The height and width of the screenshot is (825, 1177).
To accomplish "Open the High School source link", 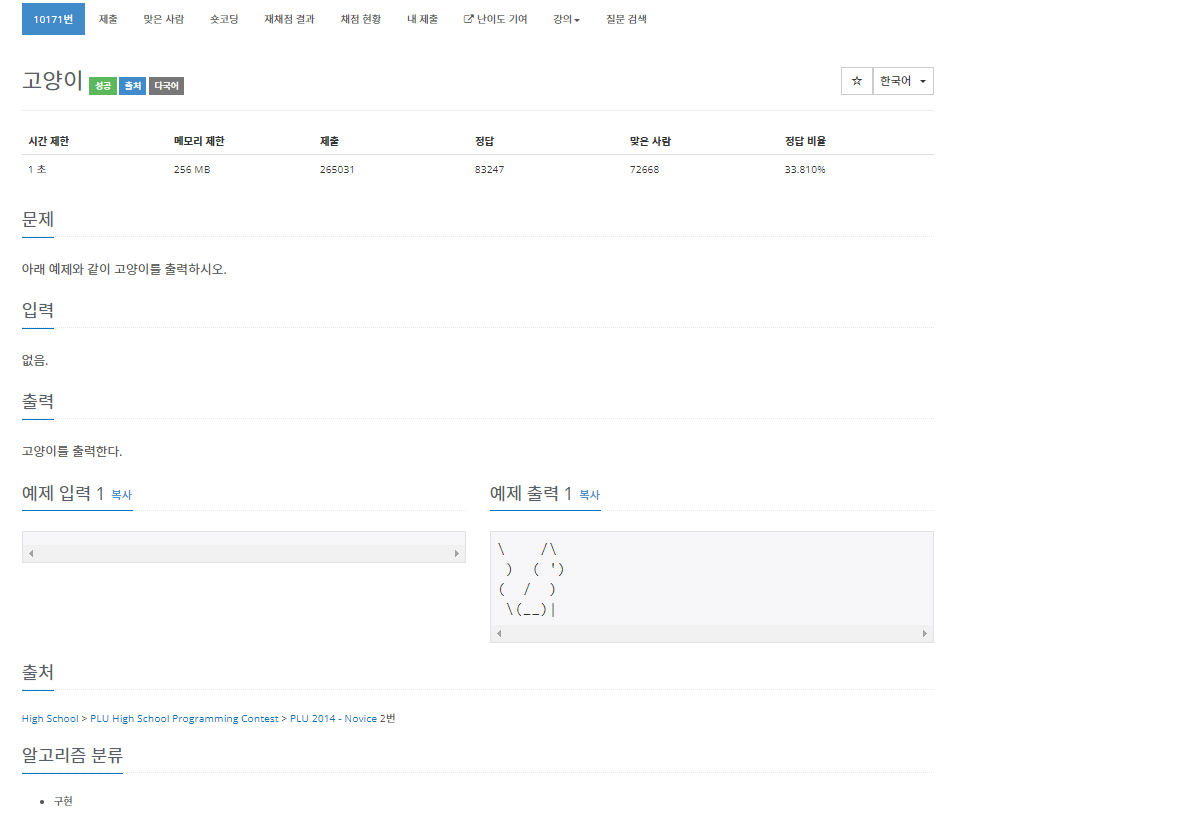I will coord(50,718).
